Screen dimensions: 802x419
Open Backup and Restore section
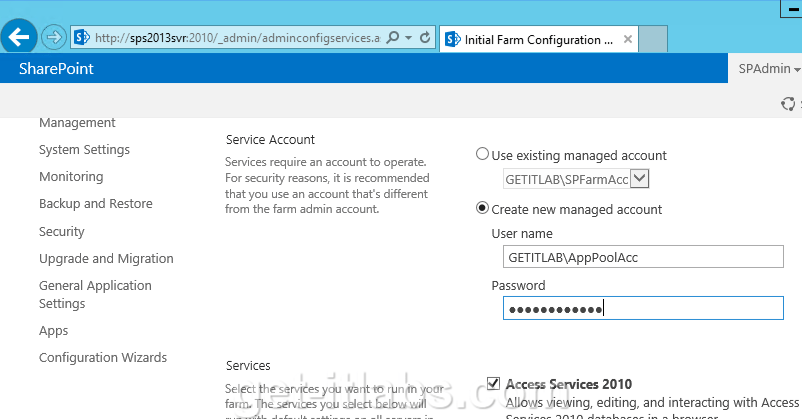coord(96,204)
